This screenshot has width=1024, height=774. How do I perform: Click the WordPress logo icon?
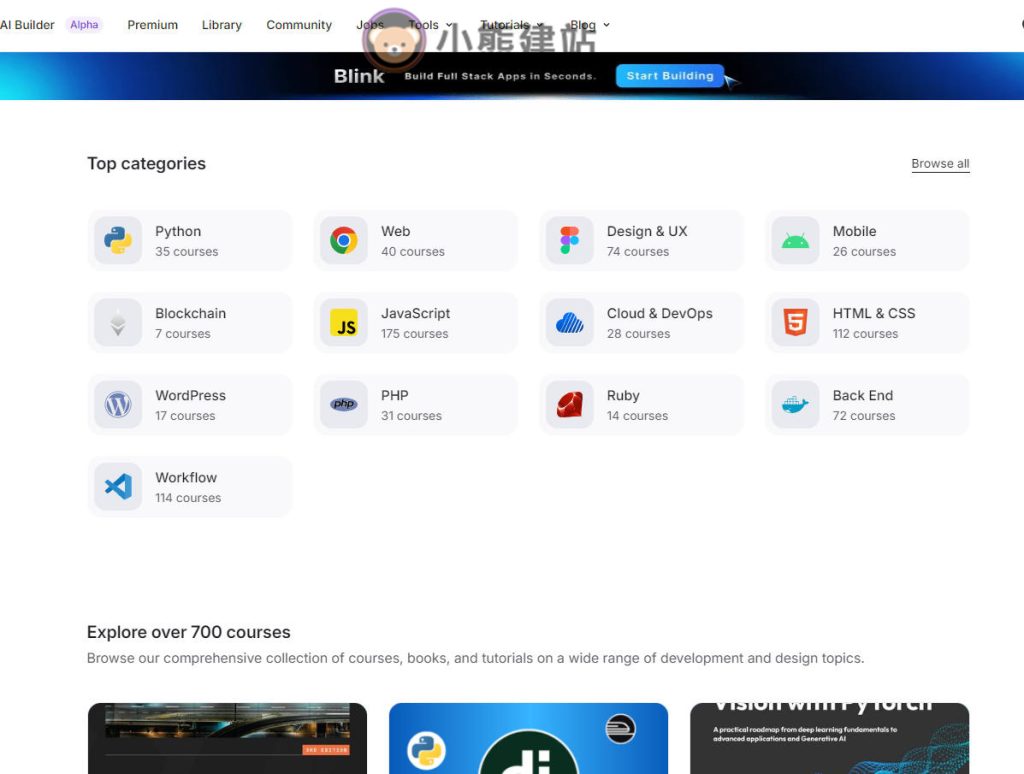click(x=118, y=405)
